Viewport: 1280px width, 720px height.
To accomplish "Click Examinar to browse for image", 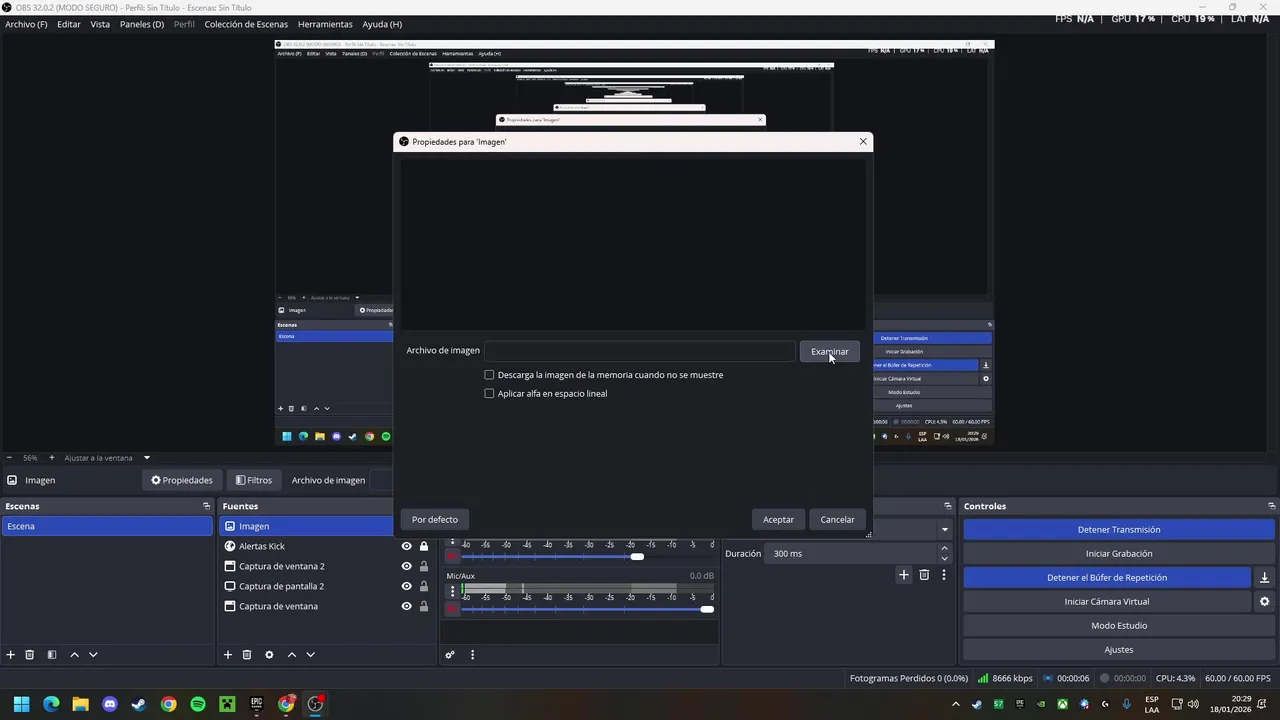I will (x=829, y=351).
